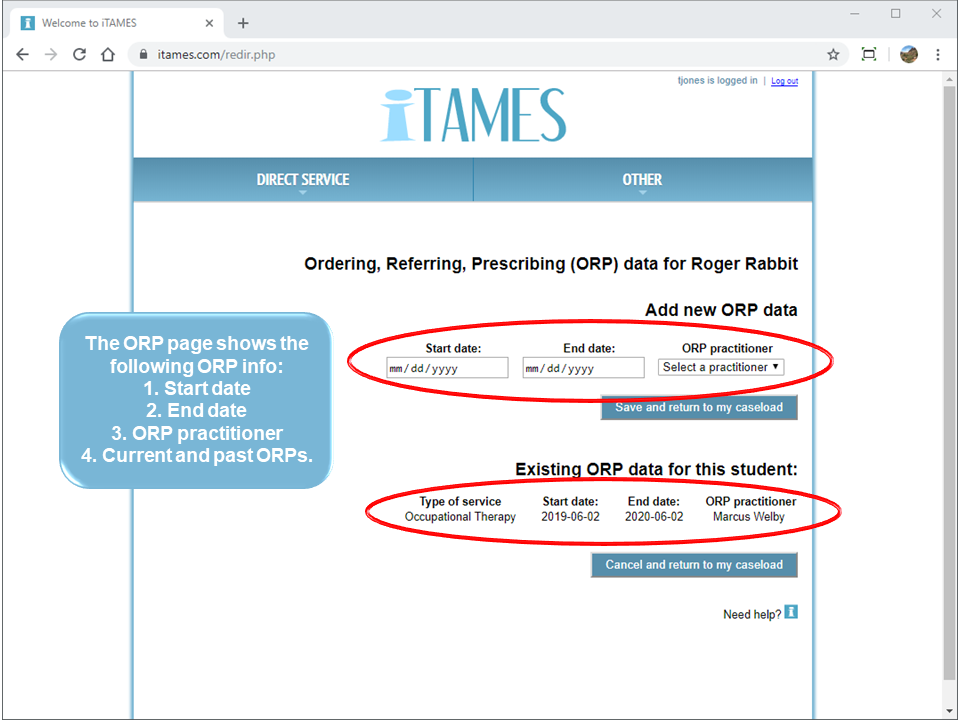
Task: Click Save and return to my caseload
Action: [698, 407]
